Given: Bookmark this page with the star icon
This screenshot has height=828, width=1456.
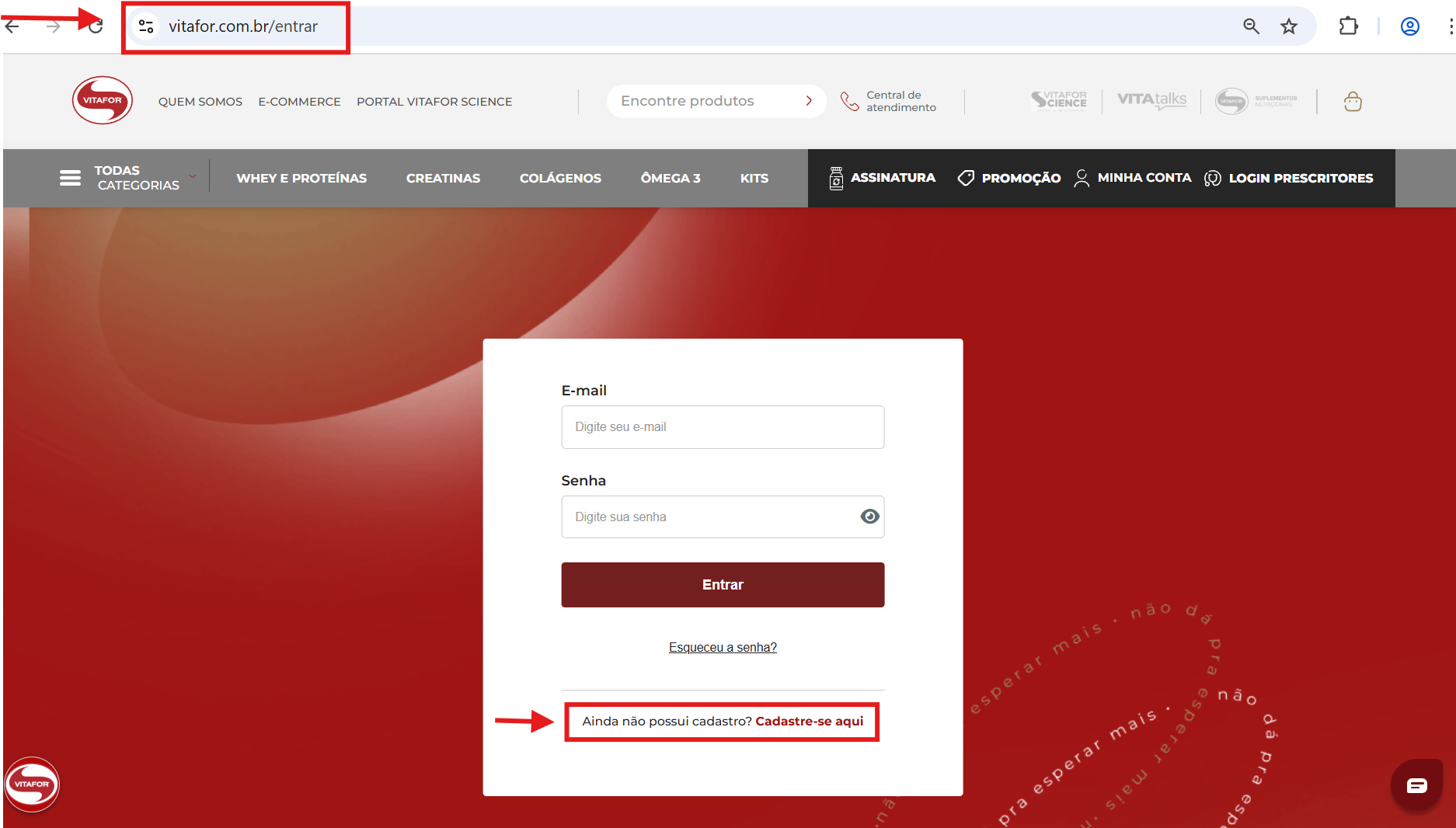Looking at the screenshot, I should pyautogui.click(x=1289, y=26).
